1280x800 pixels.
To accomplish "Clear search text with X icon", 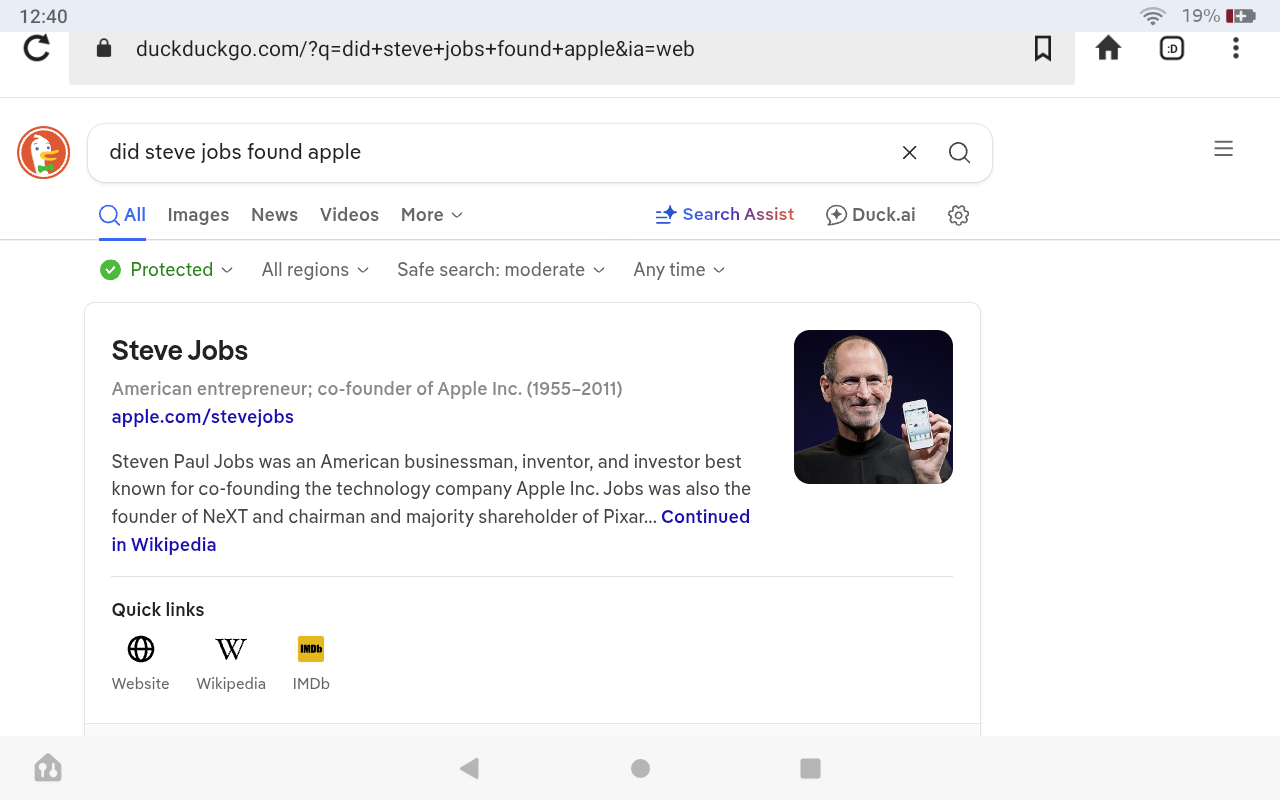I will (x=909, y=153).
